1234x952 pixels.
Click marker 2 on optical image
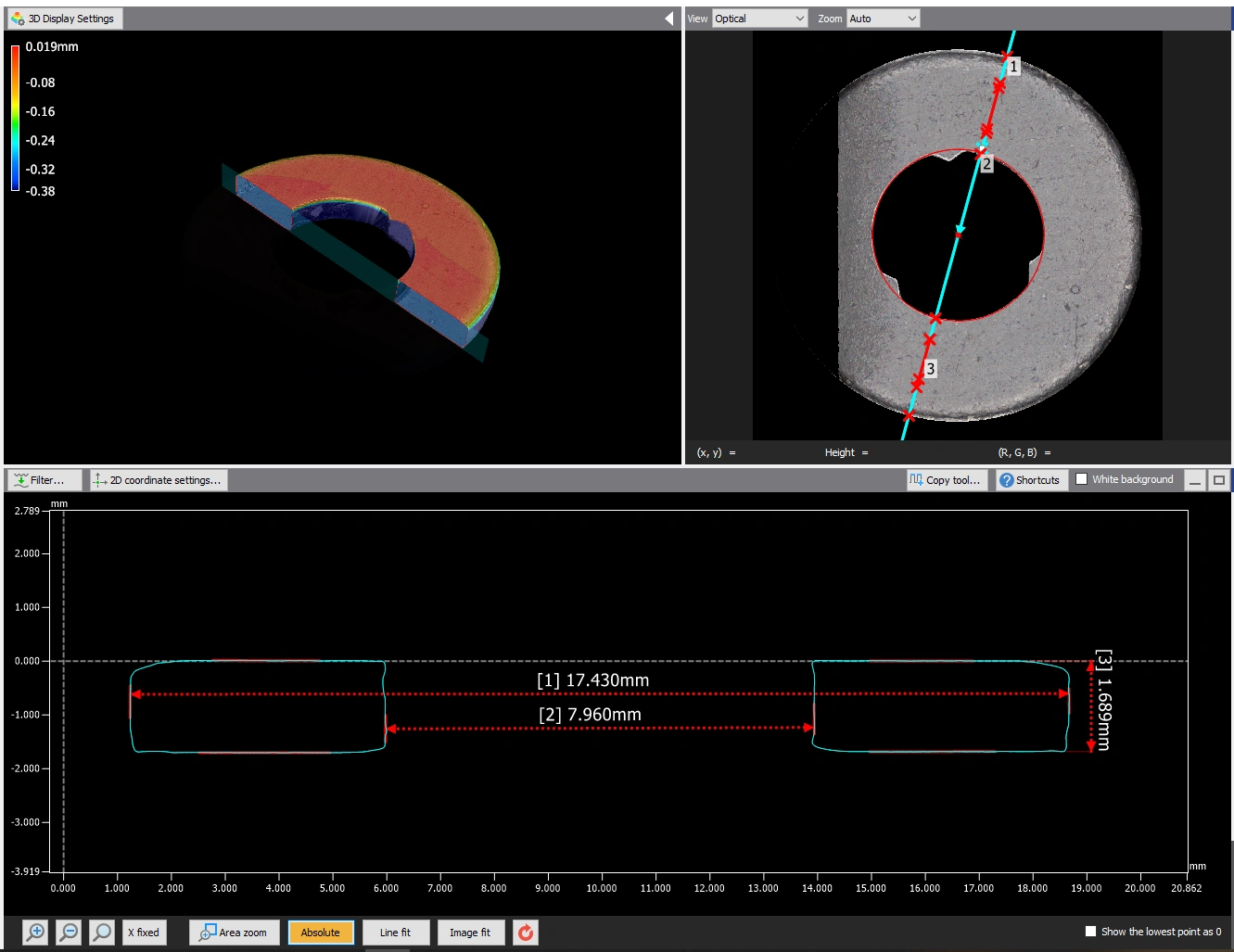[x=986, y=164]
